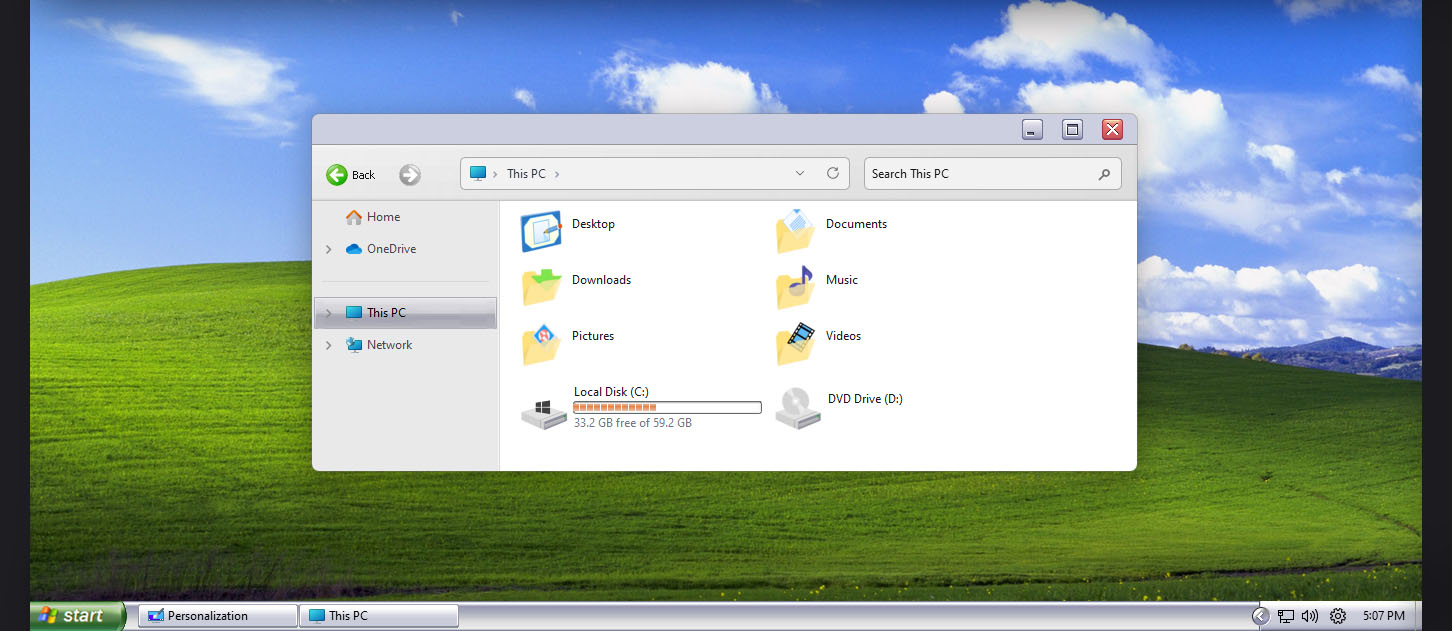Click inside the Search This PC field
1452x631 pixels.
[975, 173]
